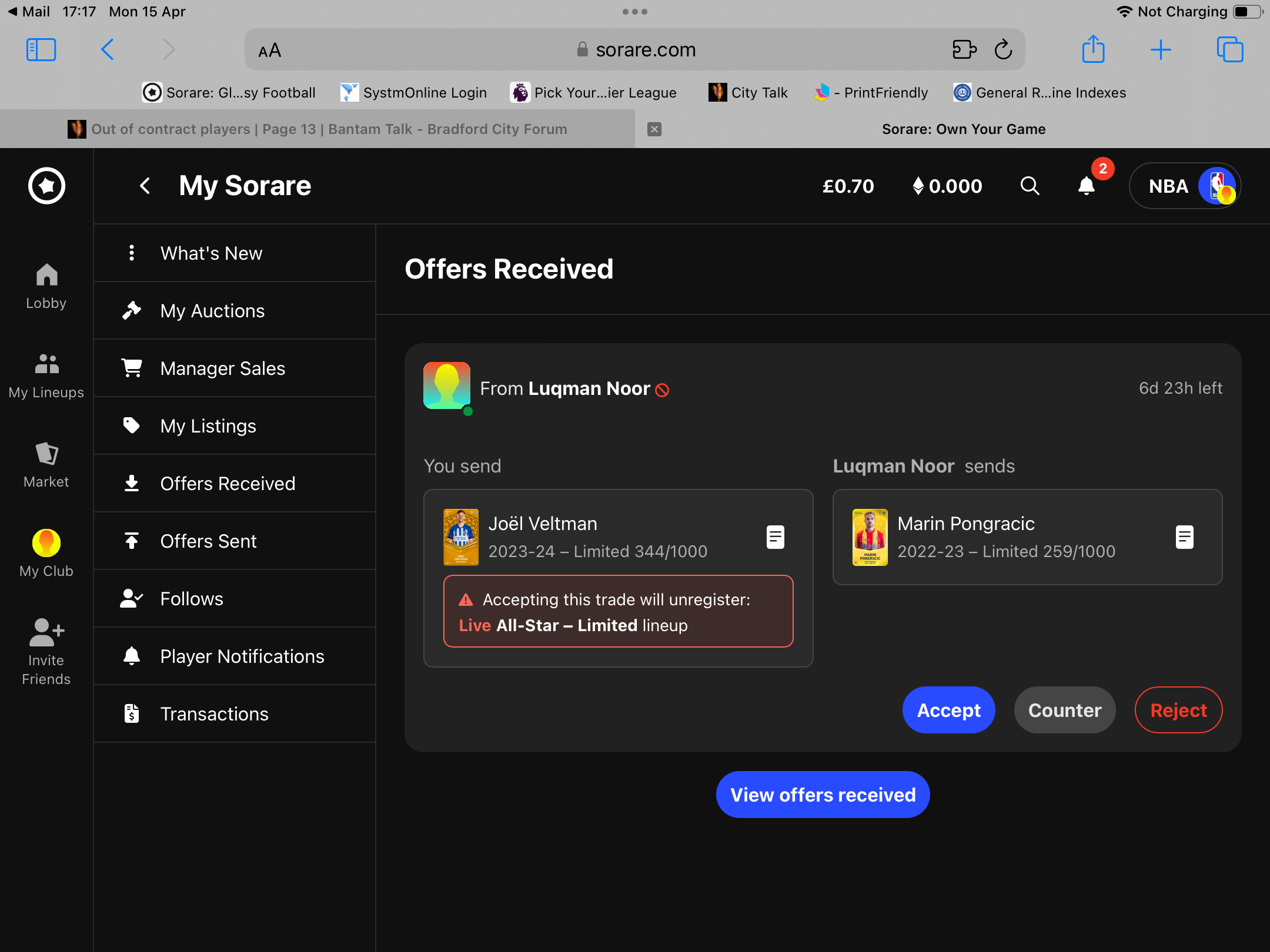Screen dimensions: 1270x952
Task: Reject the trade offer
Action: (x=1178, y=710)
